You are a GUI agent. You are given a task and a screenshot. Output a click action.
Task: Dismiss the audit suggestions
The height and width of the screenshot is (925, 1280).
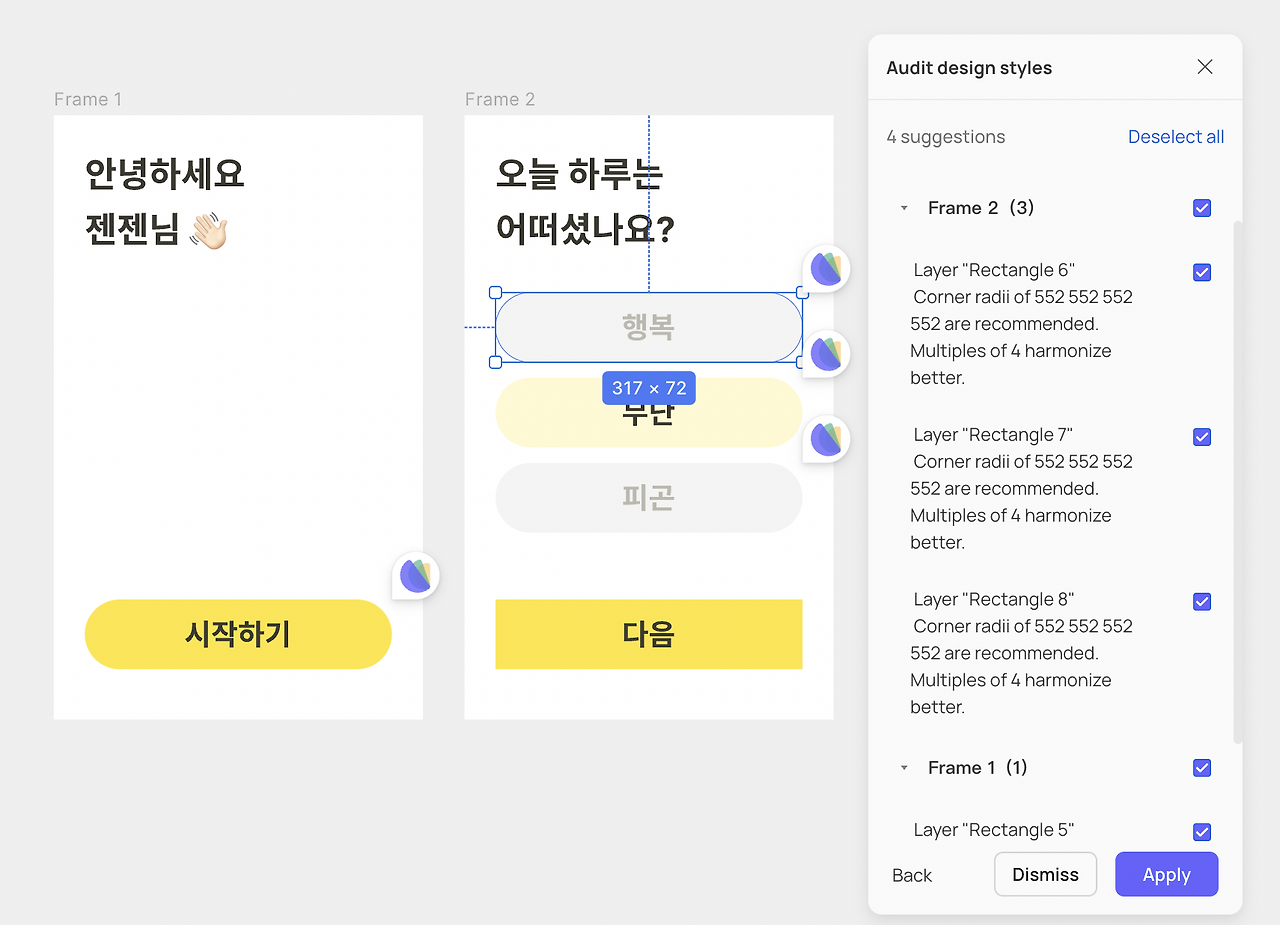point(1045,874)
